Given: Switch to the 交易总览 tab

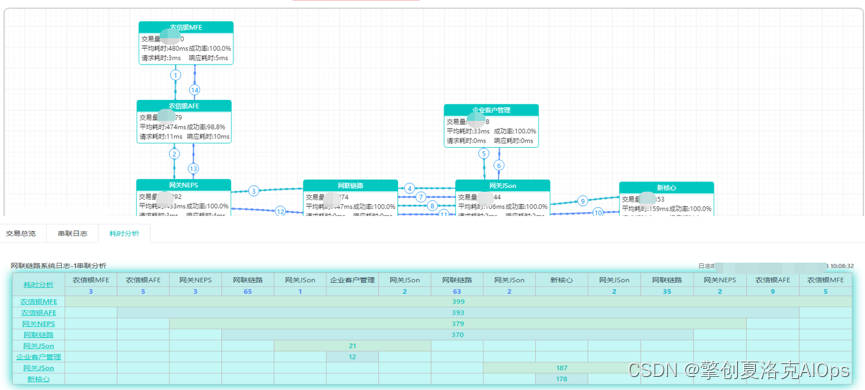Looking at the screenshot, I should pos(21,233).
